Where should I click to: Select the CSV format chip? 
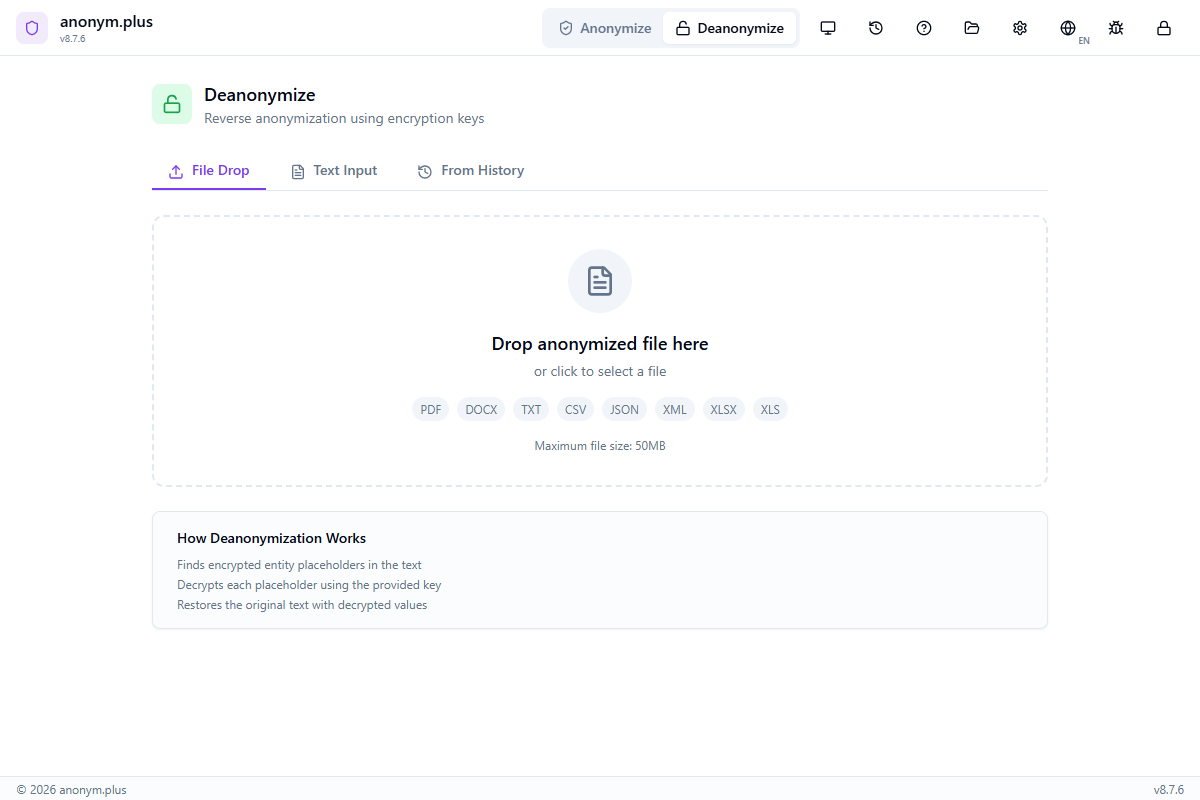(575, 409)
